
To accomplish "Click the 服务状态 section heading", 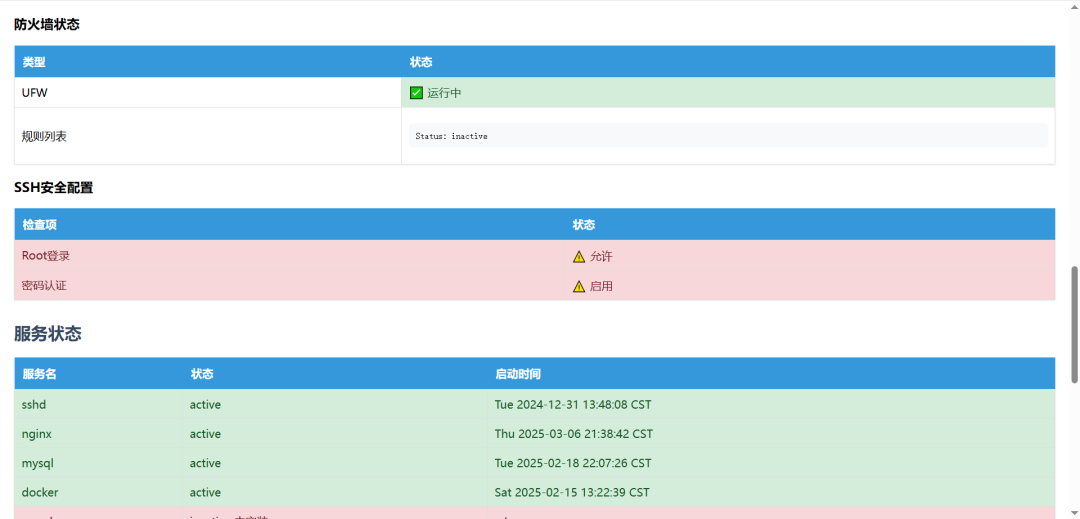I will coord(48,334).
